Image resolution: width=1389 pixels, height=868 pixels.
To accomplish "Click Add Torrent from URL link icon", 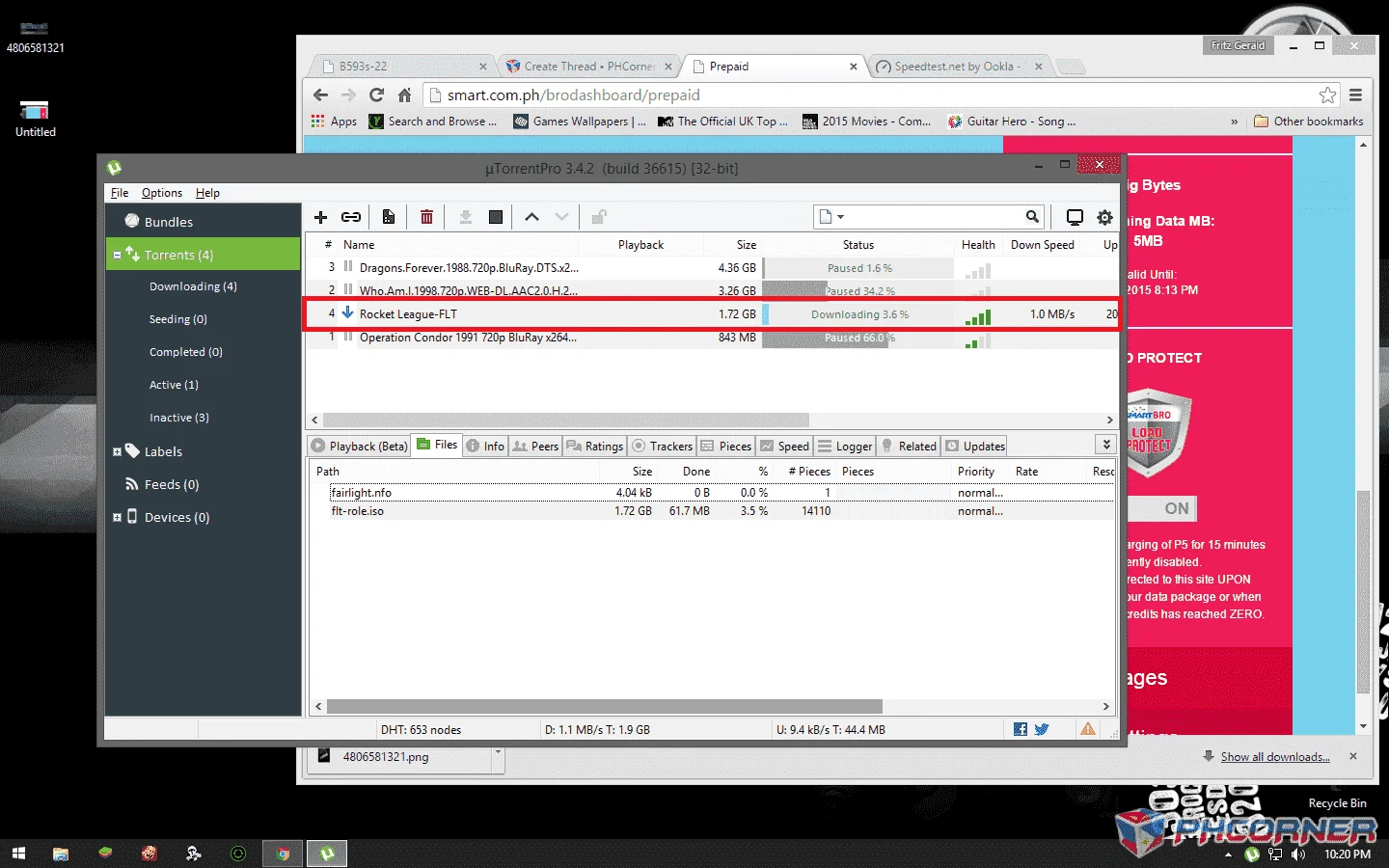I will coord(351,217).
